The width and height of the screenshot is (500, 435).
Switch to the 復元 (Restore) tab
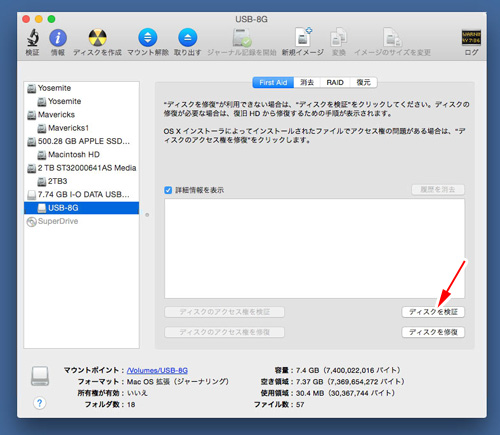(363, 83)
